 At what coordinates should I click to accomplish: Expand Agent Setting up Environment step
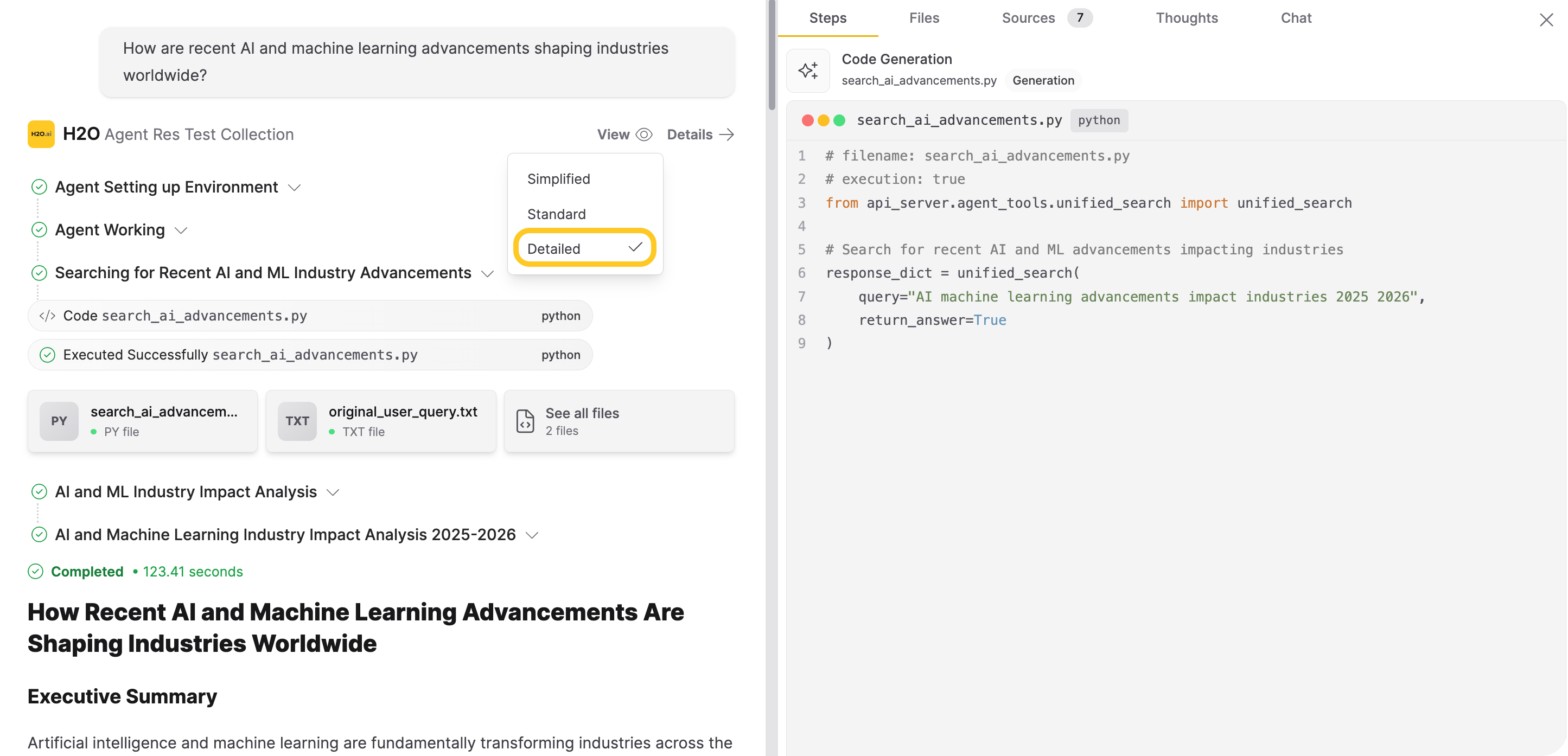(x=295, y=187)
